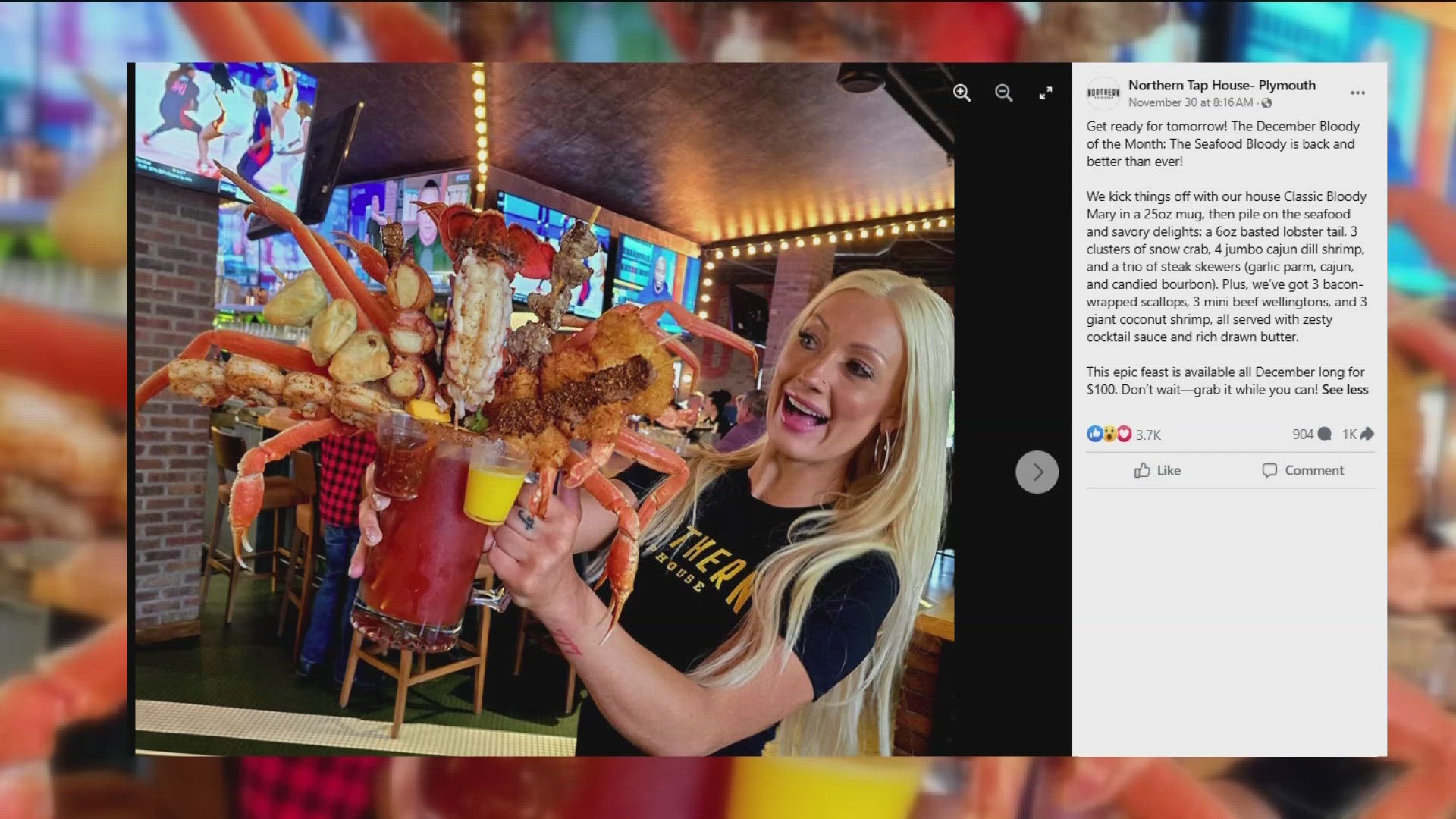Click the November 30 at 8:16 AM timestamp
This screenshot has height=819, width=1456.
(1190, 102)
